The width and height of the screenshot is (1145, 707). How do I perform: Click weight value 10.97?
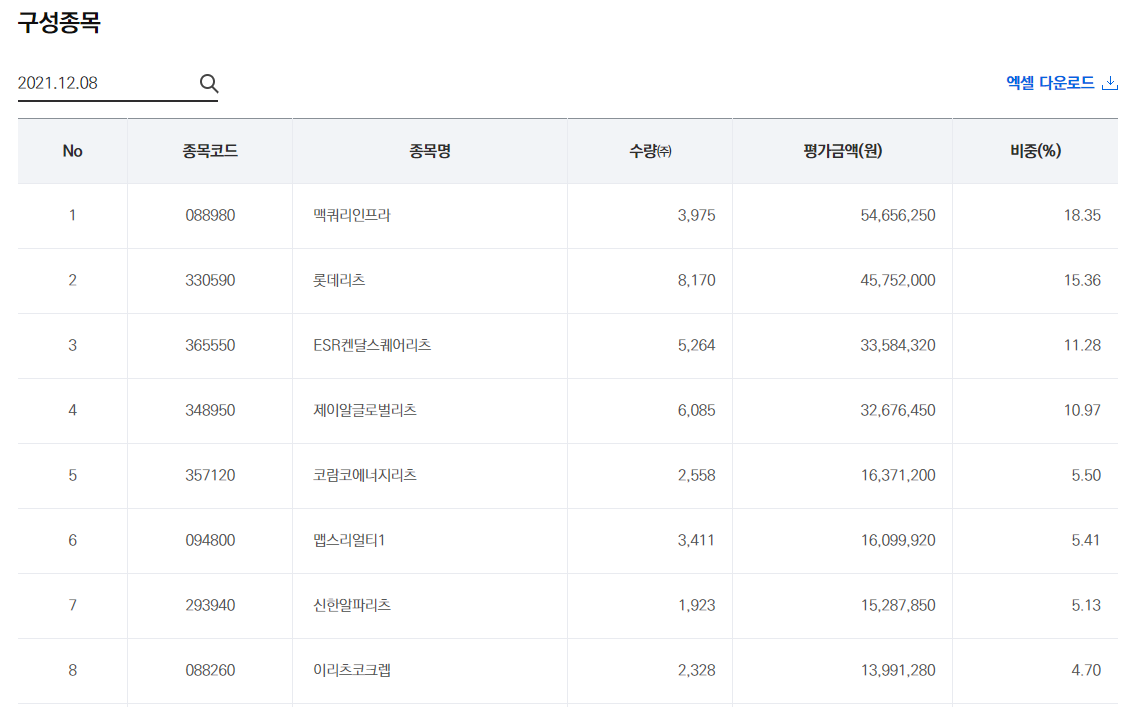pos(1082,410)
